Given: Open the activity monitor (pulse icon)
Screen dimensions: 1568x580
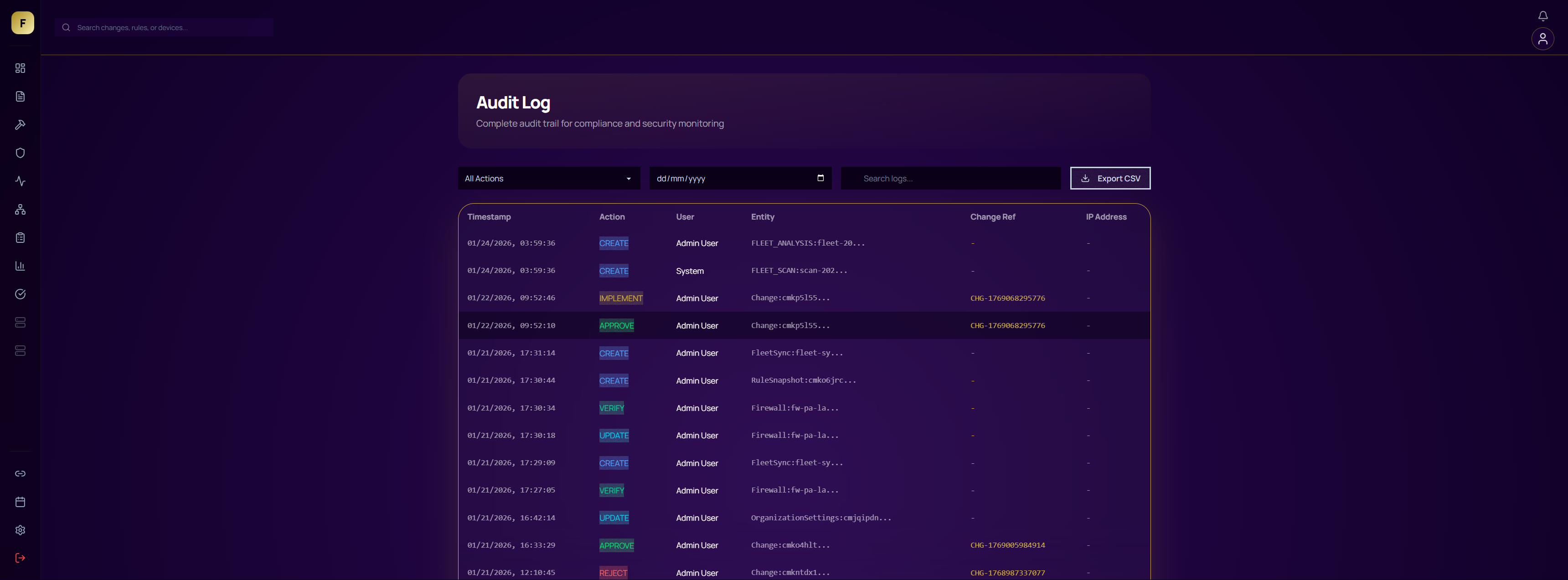Looking at the screenshot, I should [20, 181].
